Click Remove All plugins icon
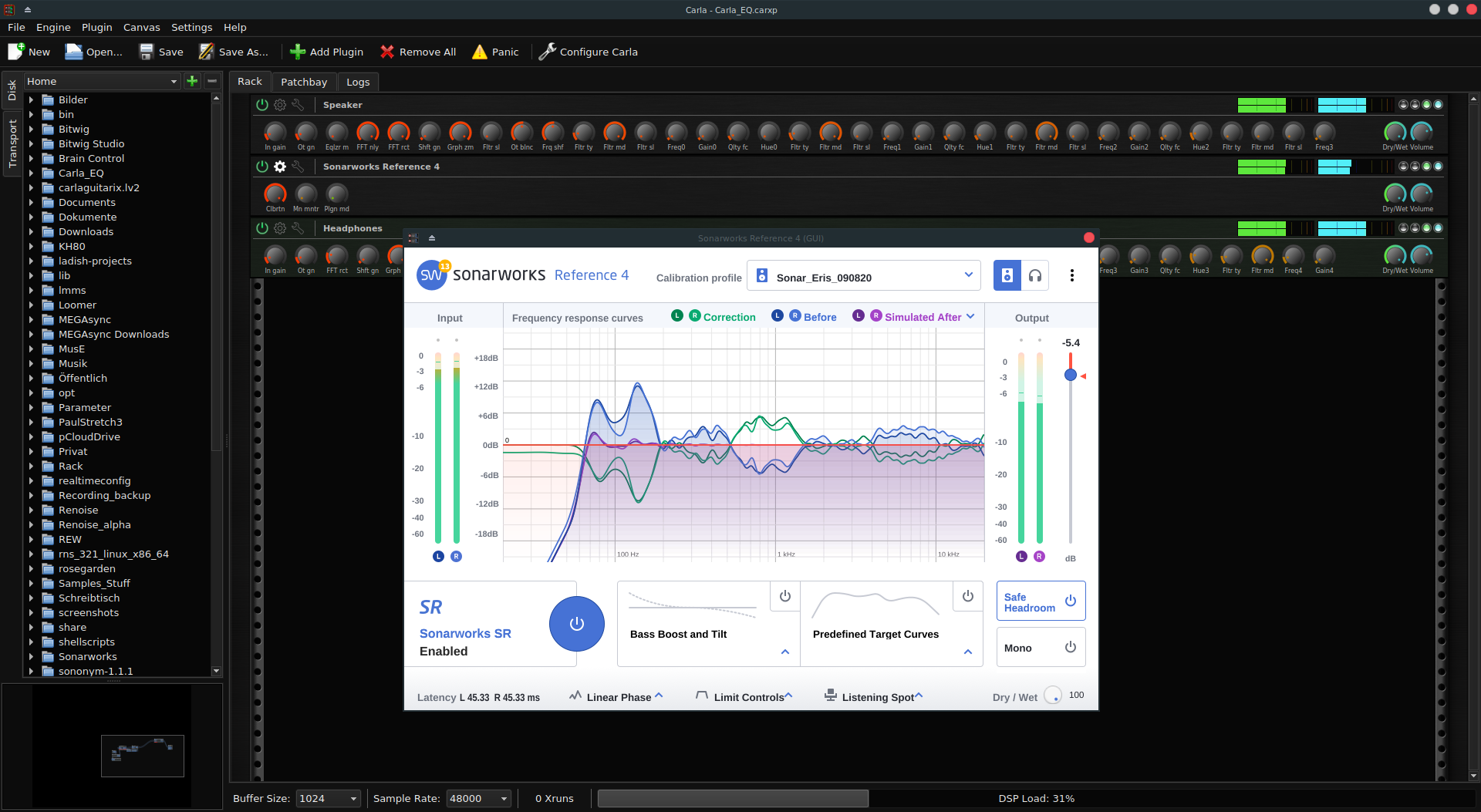Image resolution: width=1481 pixels, height=812 pixels. [387, 52]
